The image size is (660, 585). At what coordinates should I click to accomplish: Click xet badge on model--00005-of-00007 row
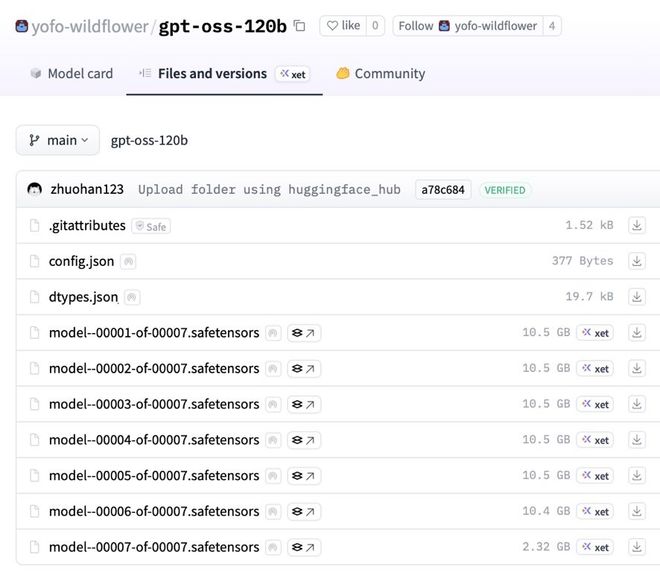click(595, 476)
